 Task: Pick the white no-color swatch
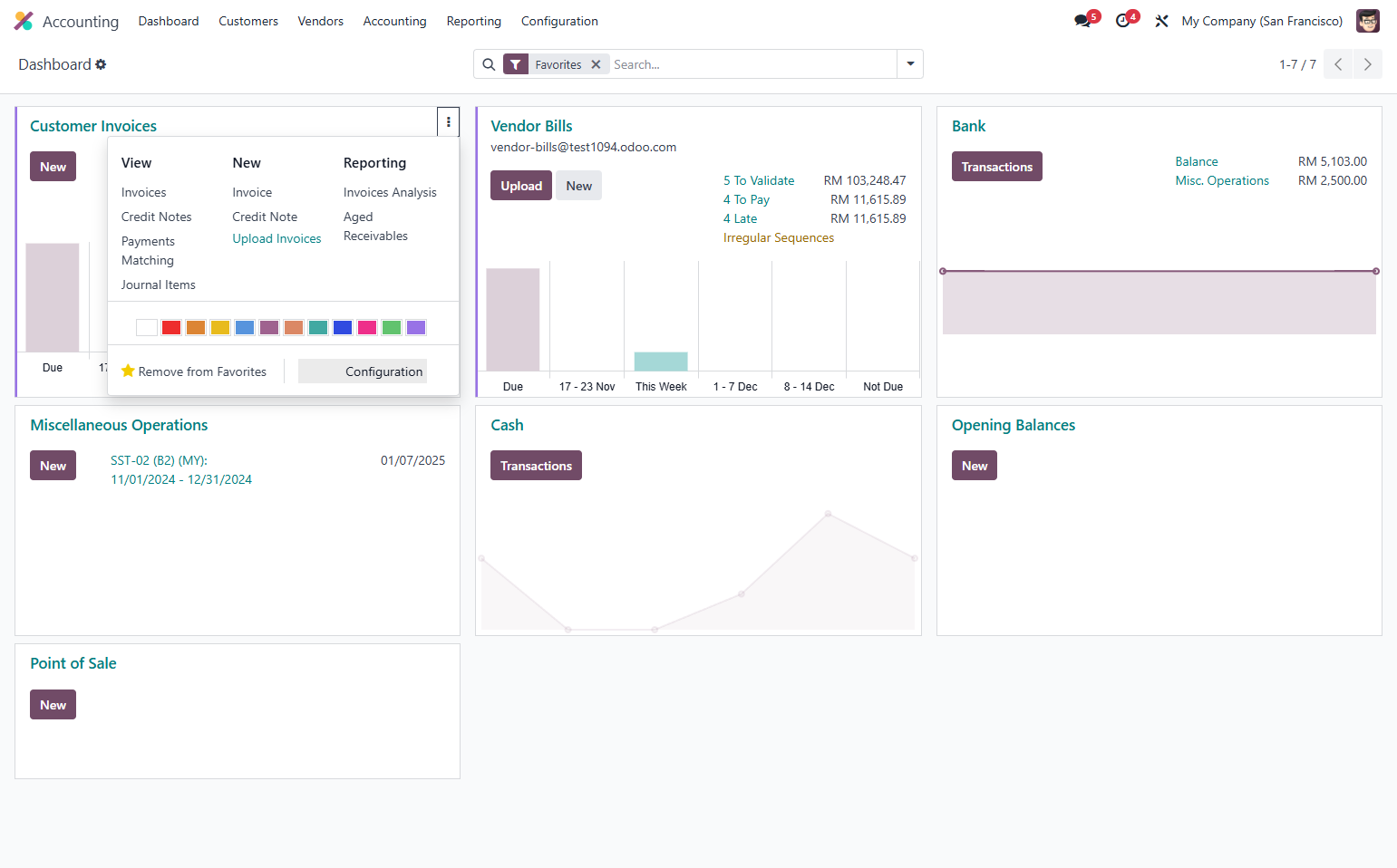tap(147, 328)
